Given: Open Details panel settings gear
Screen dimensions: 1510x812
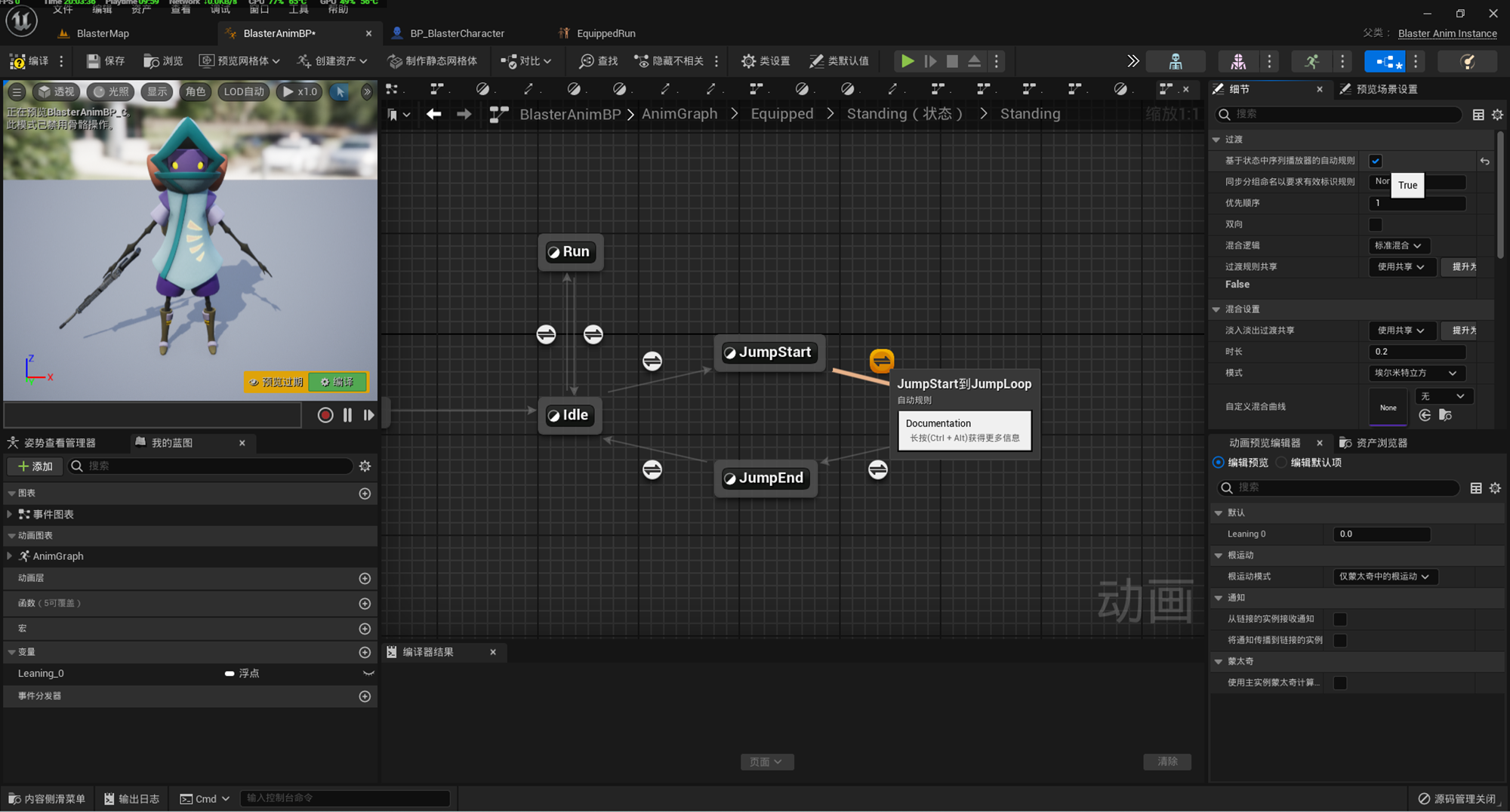Looking at the screenshot, I should [x=1498, y=115].
